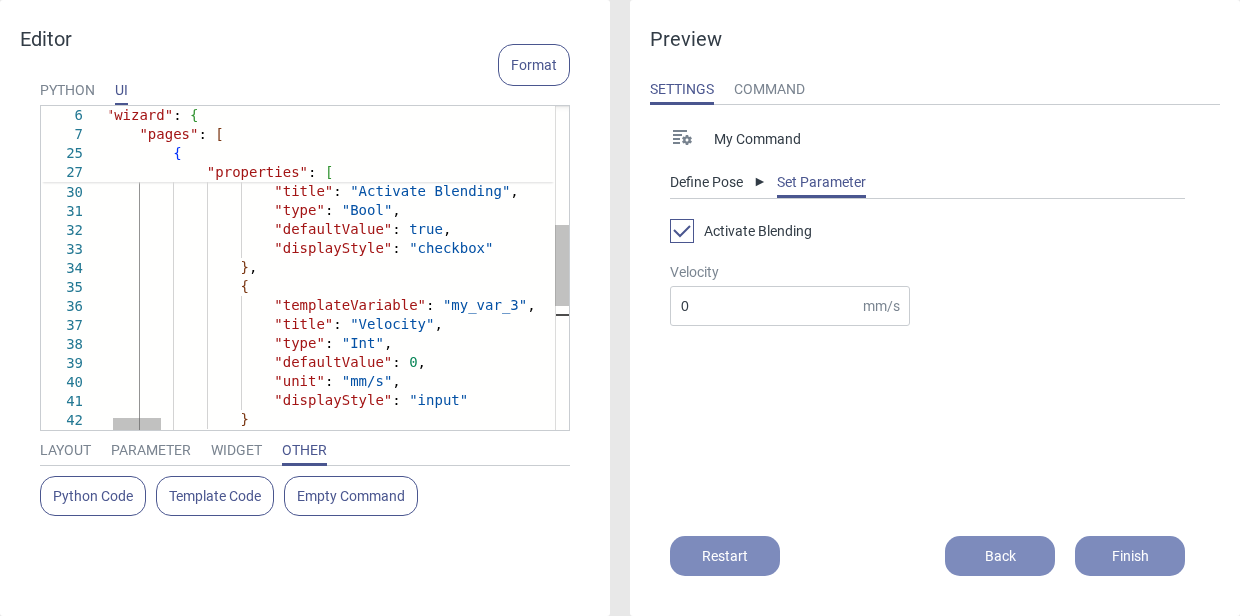Image resolution: width=1240 pixels, height=616 pixels.
Task: Select the OTHER snippets tab
Action: tap(304, 450)
